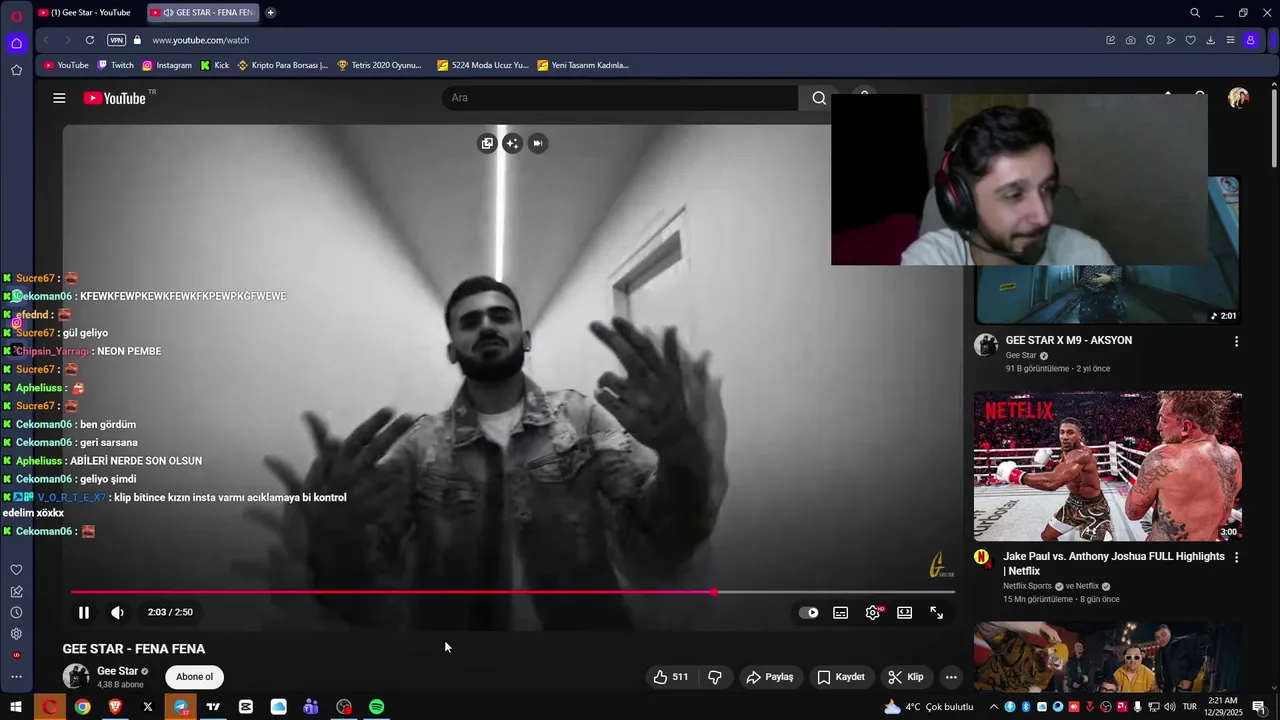Open the taskbar clock showing 2:21 AM
Viewport: 1280px width, 720px height.
coord(1223,707)
